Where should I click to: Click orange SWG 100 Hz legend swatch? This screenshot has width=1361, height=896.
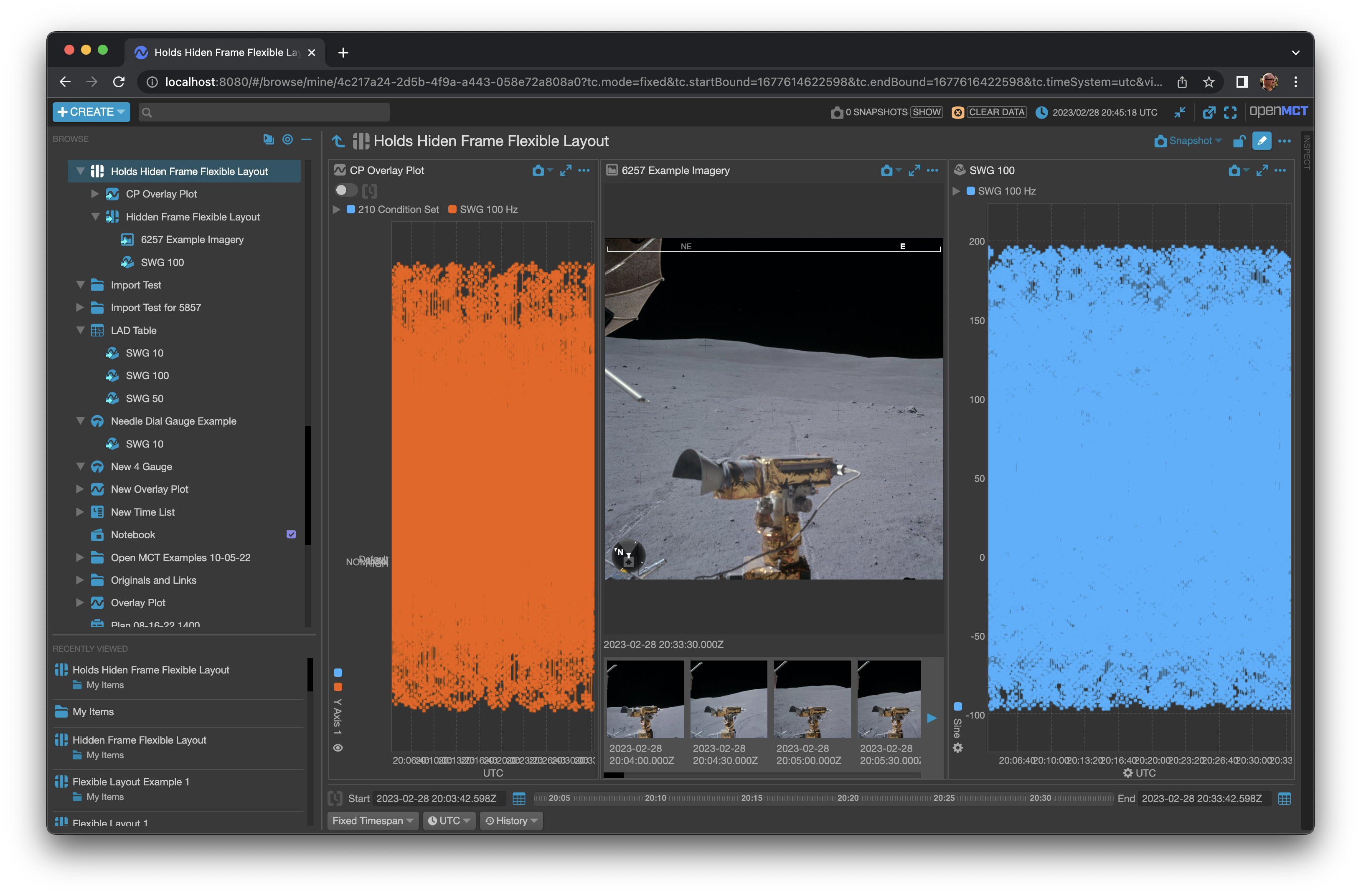452,210
